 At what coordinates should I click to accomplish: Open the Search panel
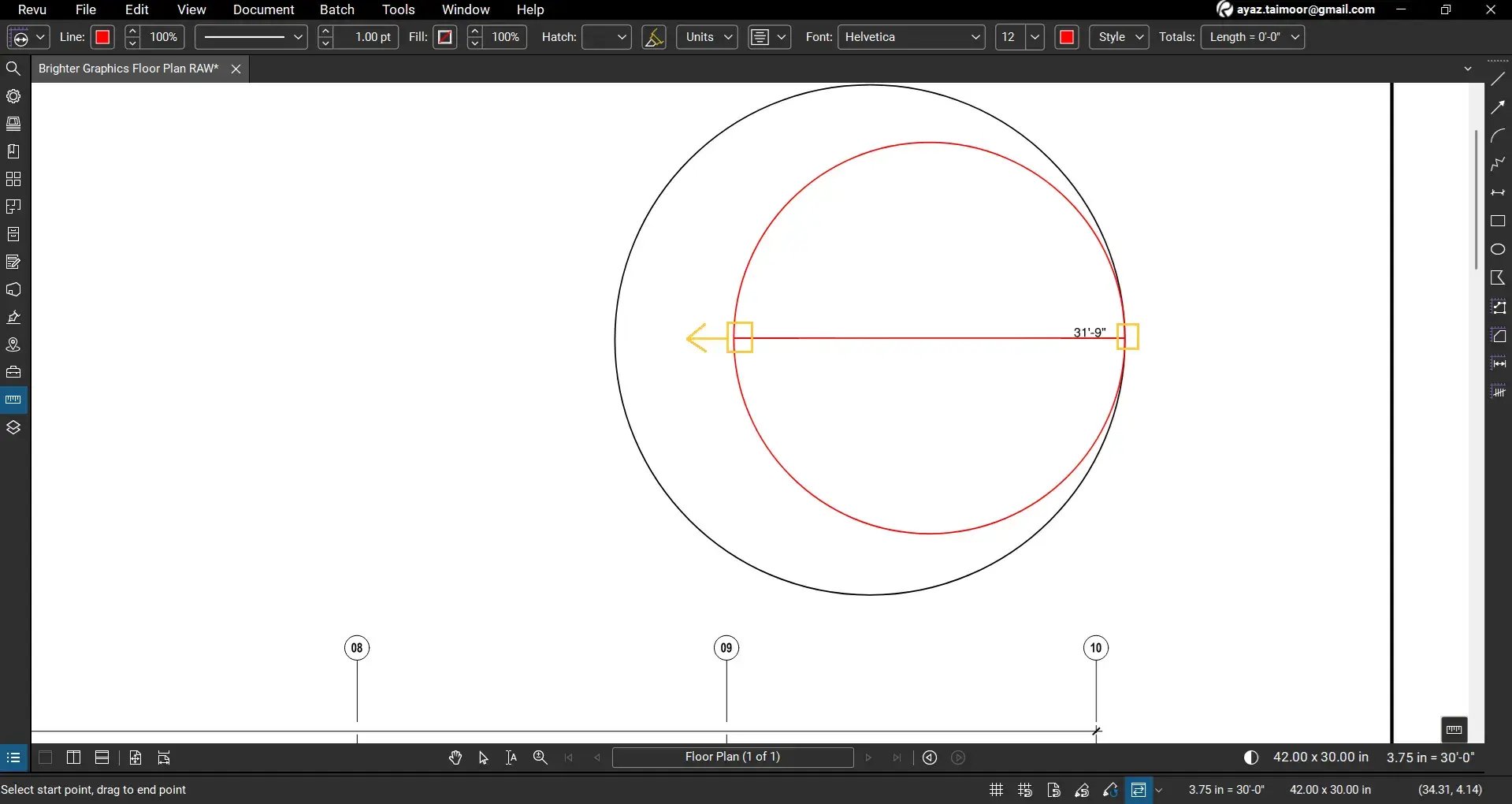pos(13,69)
